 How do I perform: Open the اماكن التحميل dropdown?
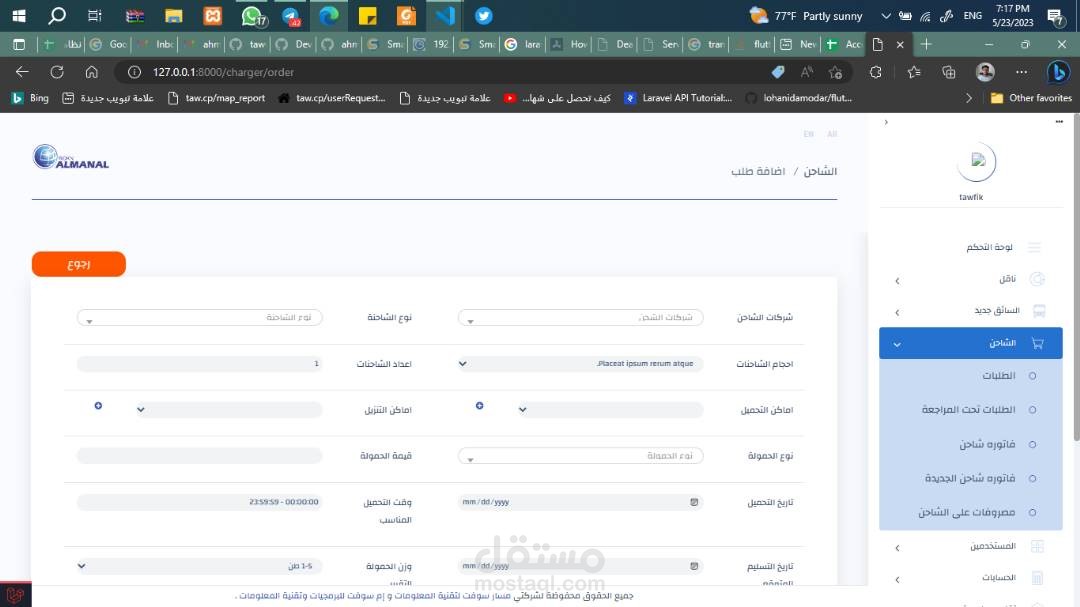(610, 410)
